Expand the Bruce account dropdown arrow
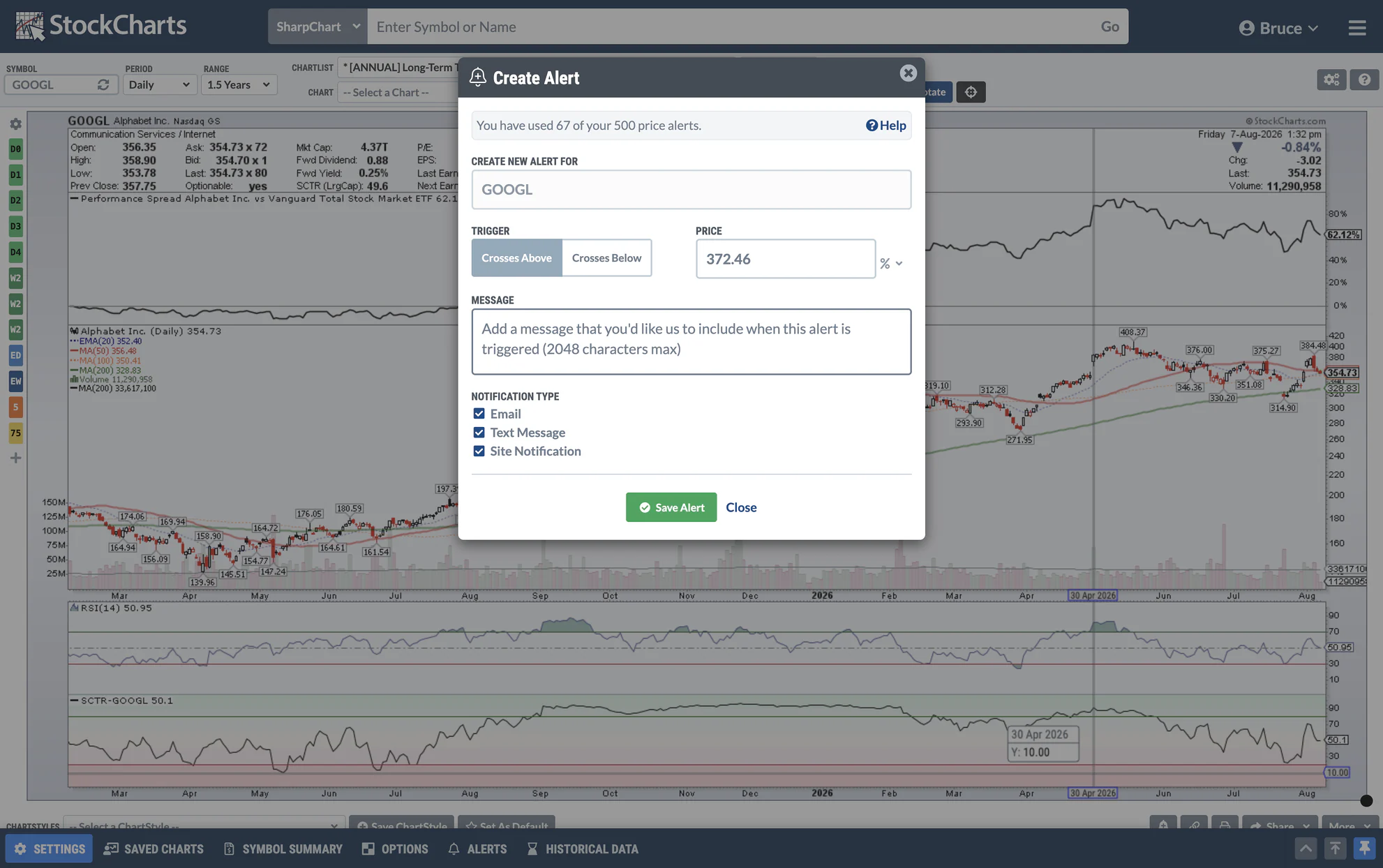Viewport: 1383px width, 868px height. pos(1313,29)
